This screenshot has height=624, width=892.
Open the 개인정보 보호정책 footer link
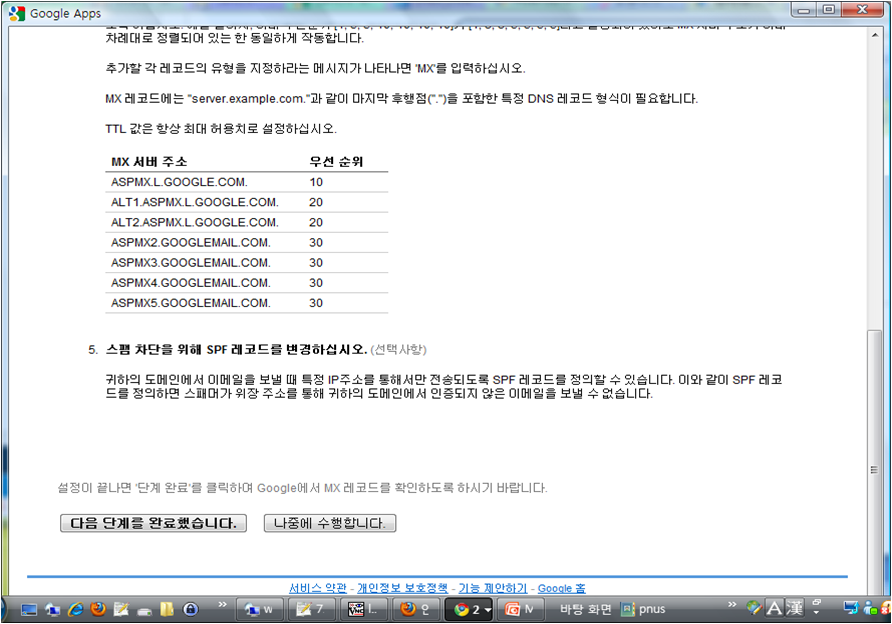tap(402, 588)
